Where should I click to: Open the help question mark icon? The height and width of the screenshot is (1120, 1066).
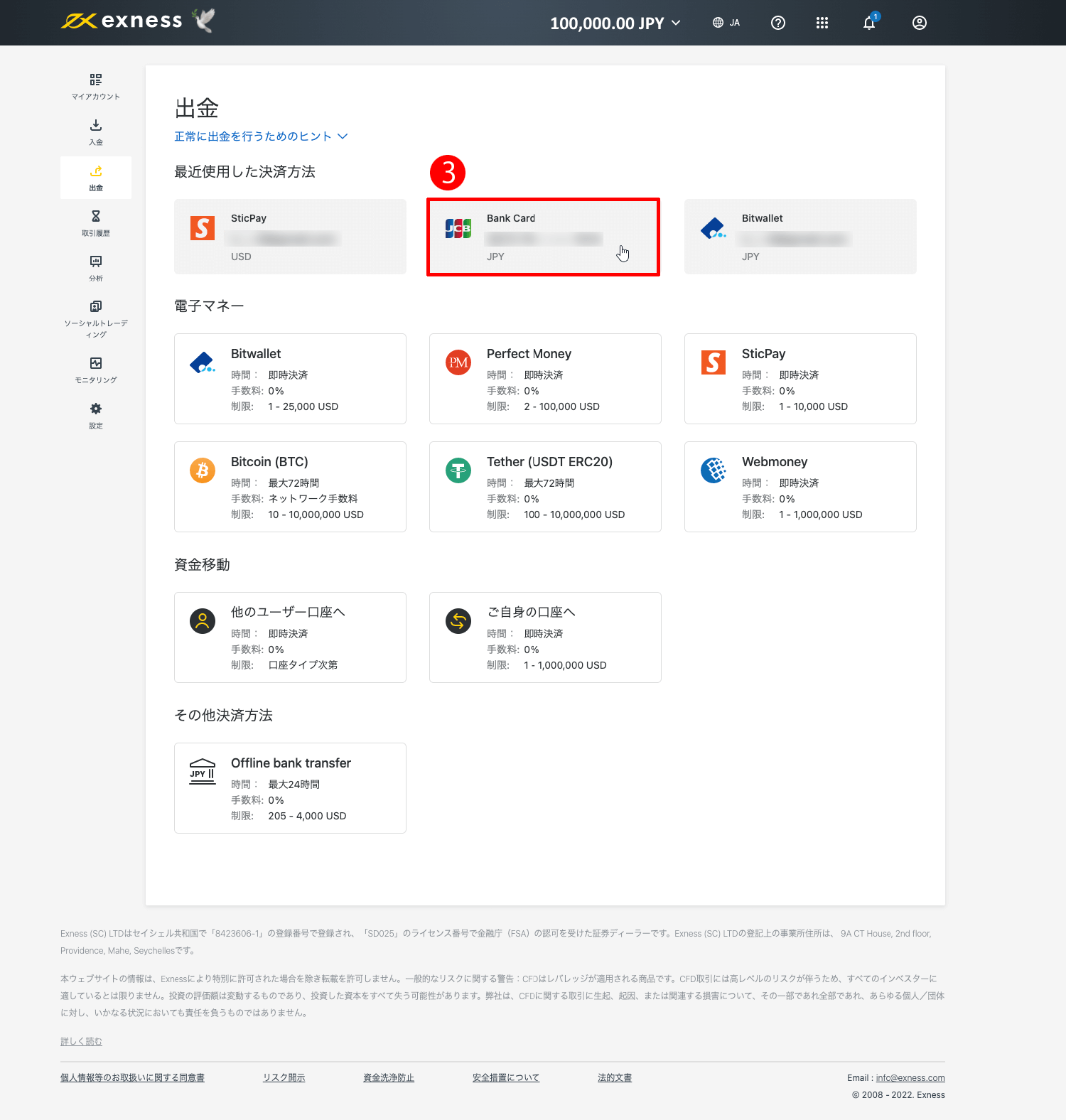tap(778, 23)
